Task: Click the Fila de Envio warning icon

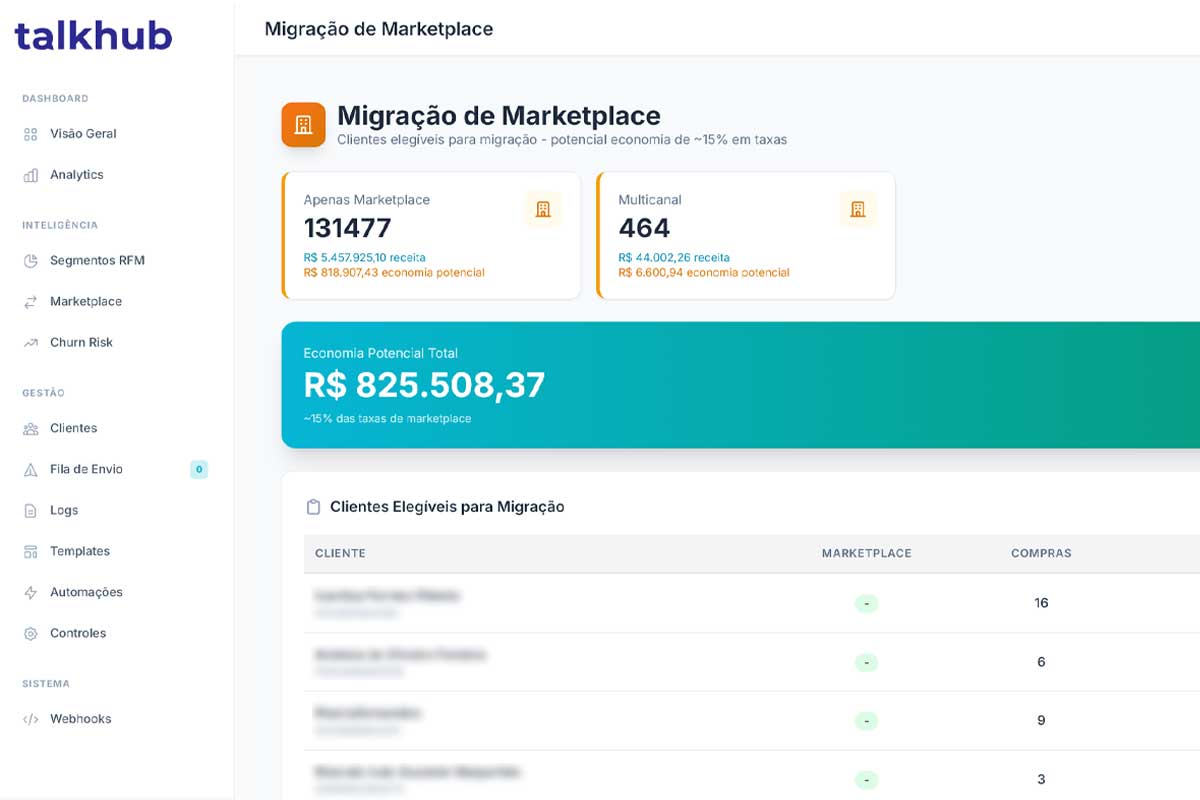Action: tap(30, 470)
